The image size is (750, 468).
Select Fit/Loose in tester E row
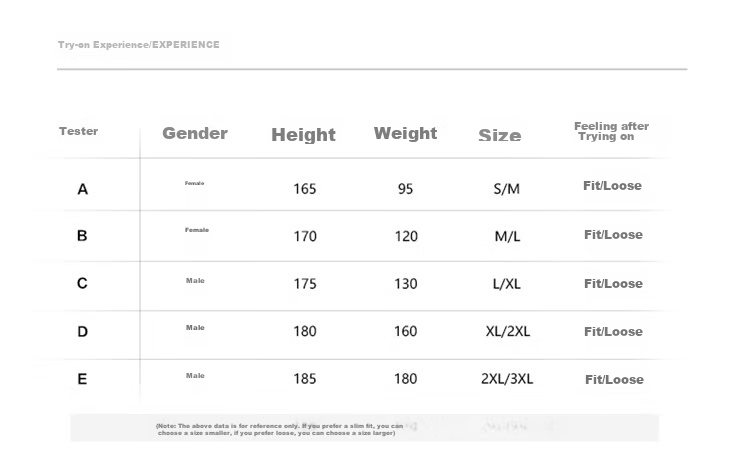click(x=614, y=379)
